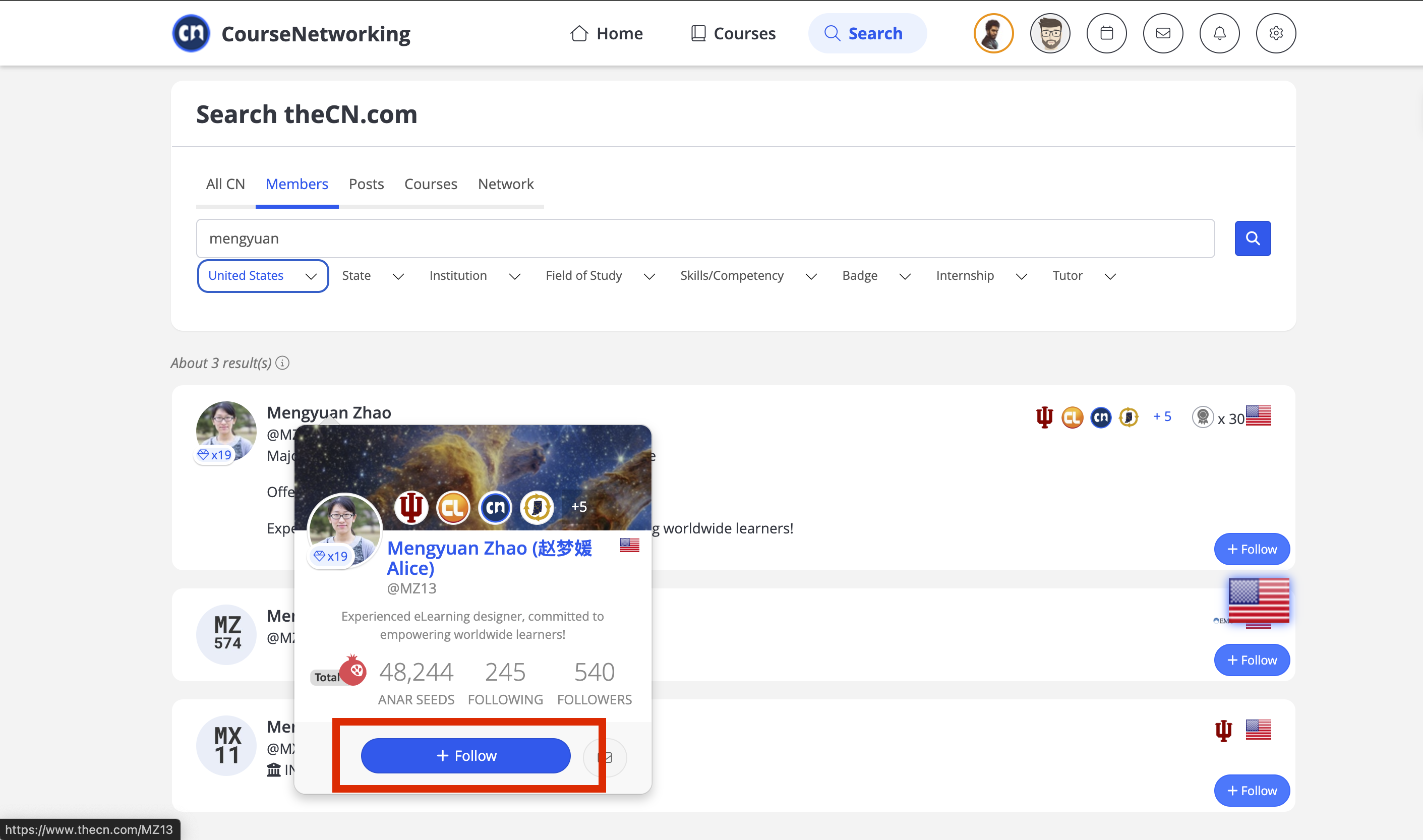1423x840 pixels.
Task: Open the Search navigation item
Action: point(867,33)
